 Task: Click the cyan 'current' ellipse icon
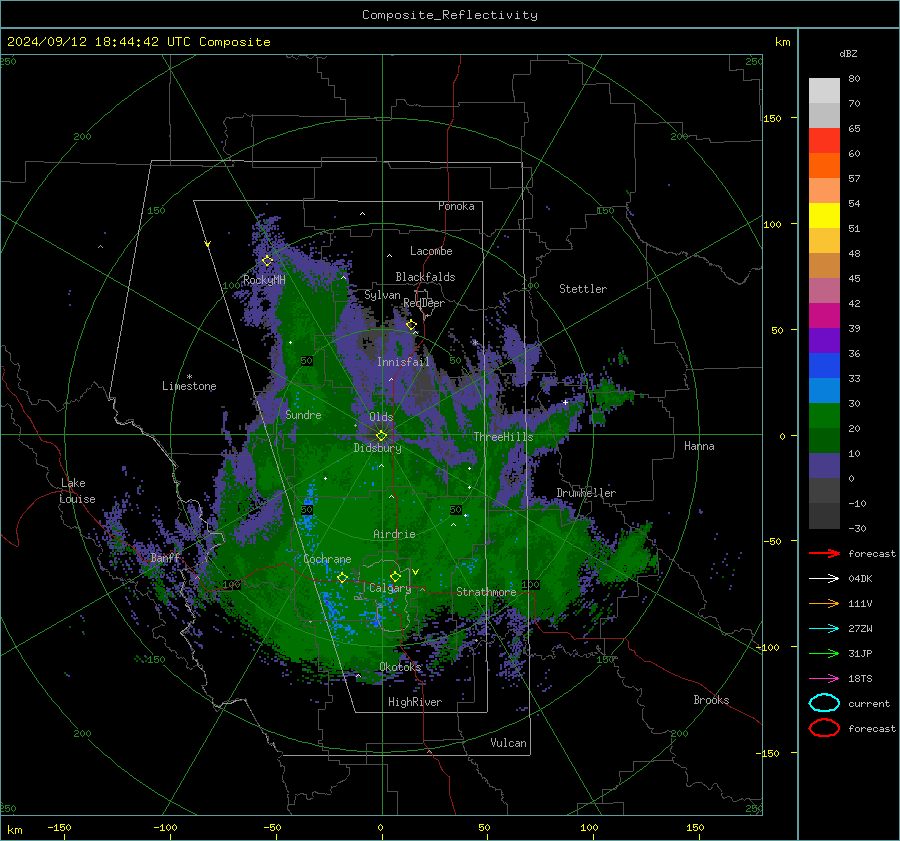(x=824, y=703)
